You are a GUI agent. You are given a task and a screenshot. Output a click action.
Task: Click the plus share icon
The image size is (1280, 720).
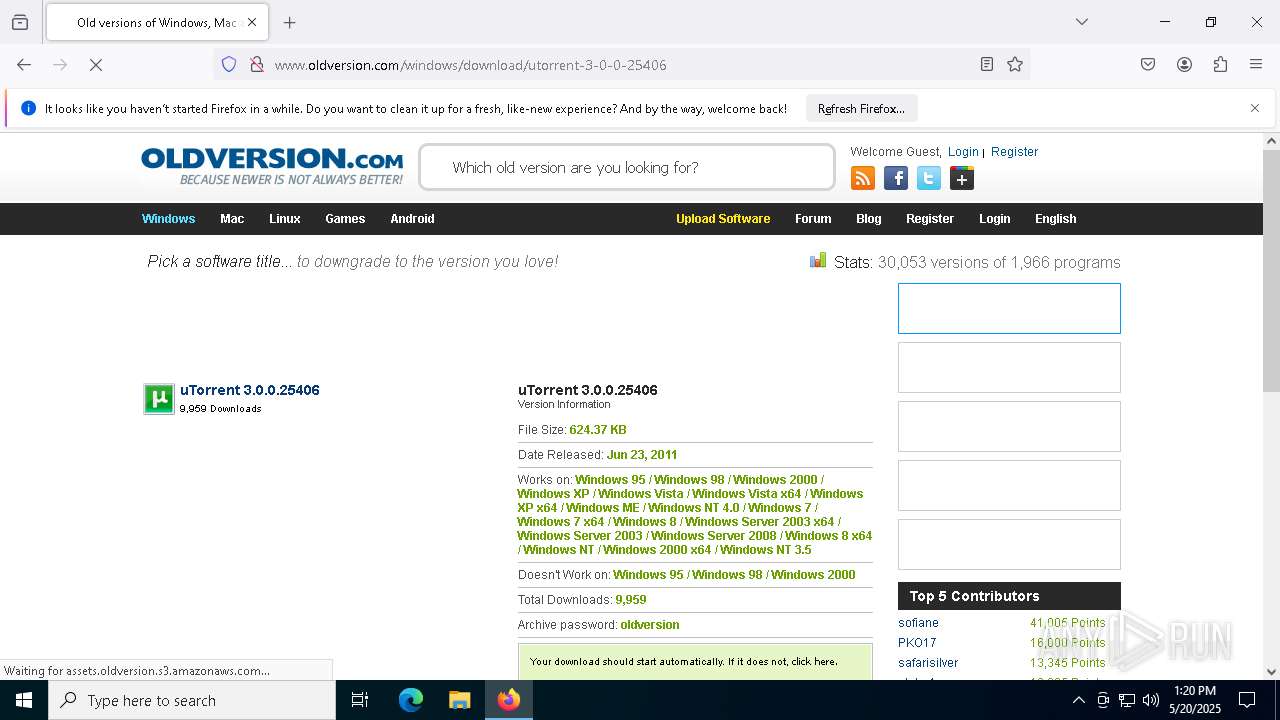(962, 178)
